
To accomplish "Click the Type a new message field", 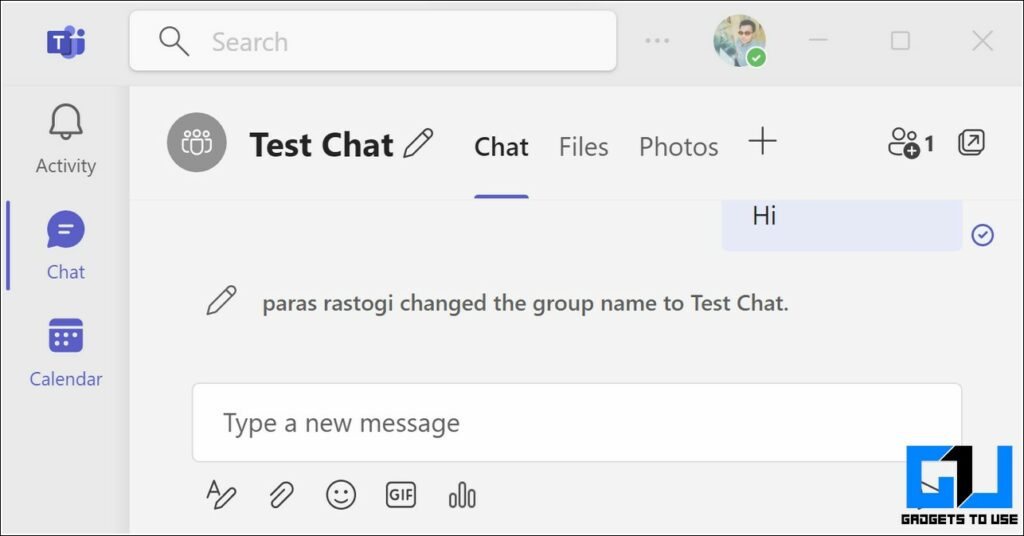I will pyautogui.click(x=577, y=423).
